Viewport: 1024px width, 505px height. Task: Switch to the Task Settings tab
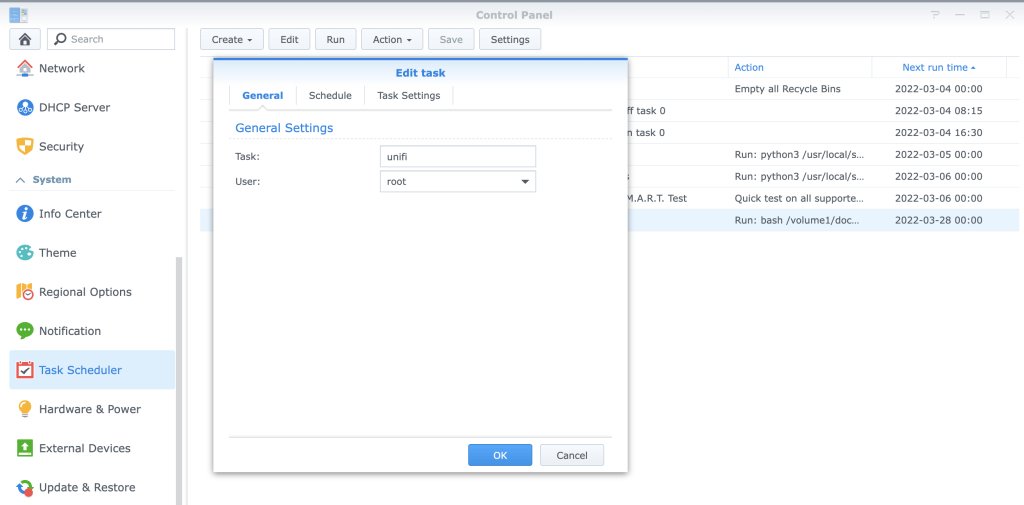pyautogui.click(x=408, y=95)
